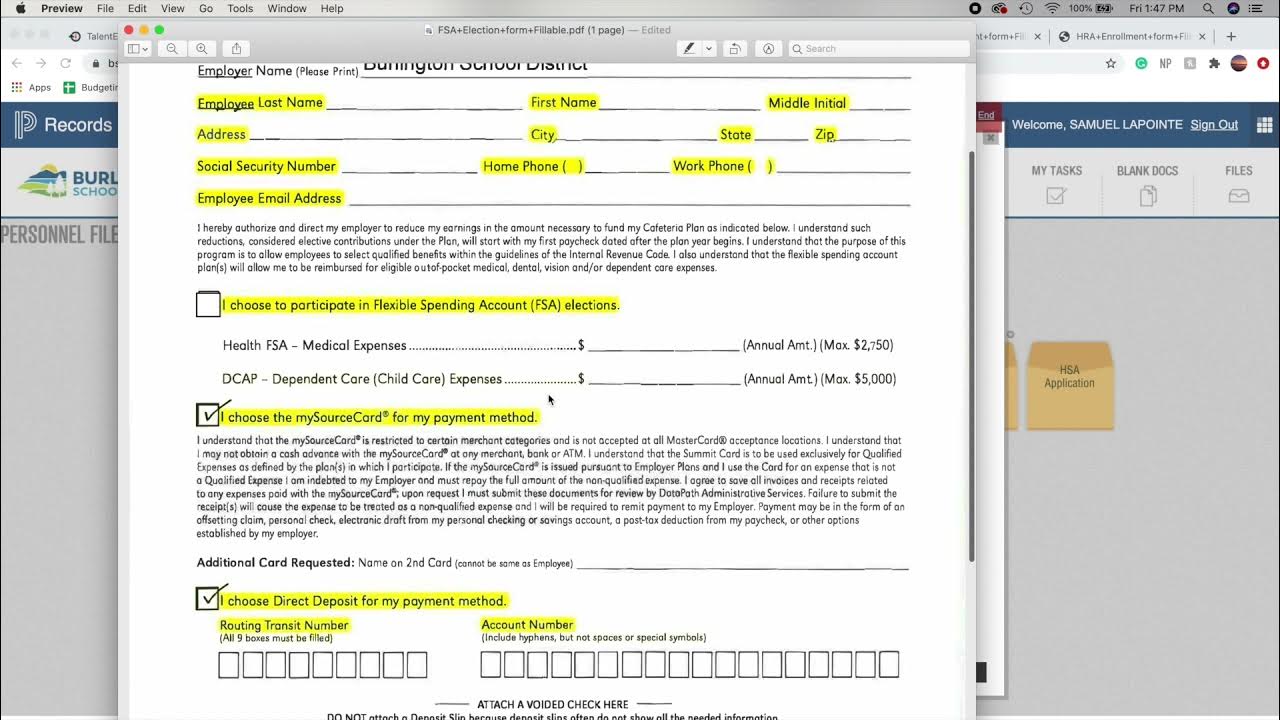Screen dimensions: 1280x720
Task: Click the Health FSA annual amount field
Action: (663, 345)
